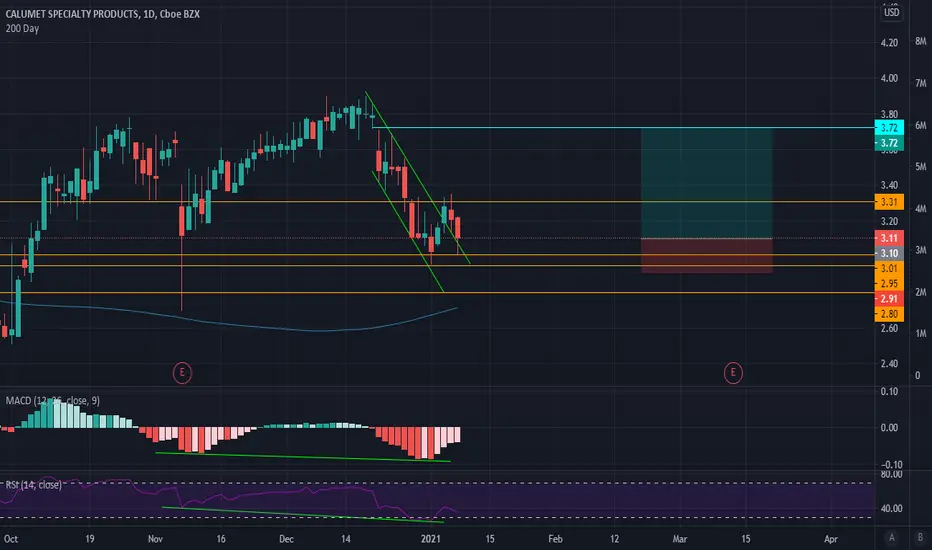Click the 2021 date axis label
Viewport: 932px width, 550px height.
(x=430, y=539)
